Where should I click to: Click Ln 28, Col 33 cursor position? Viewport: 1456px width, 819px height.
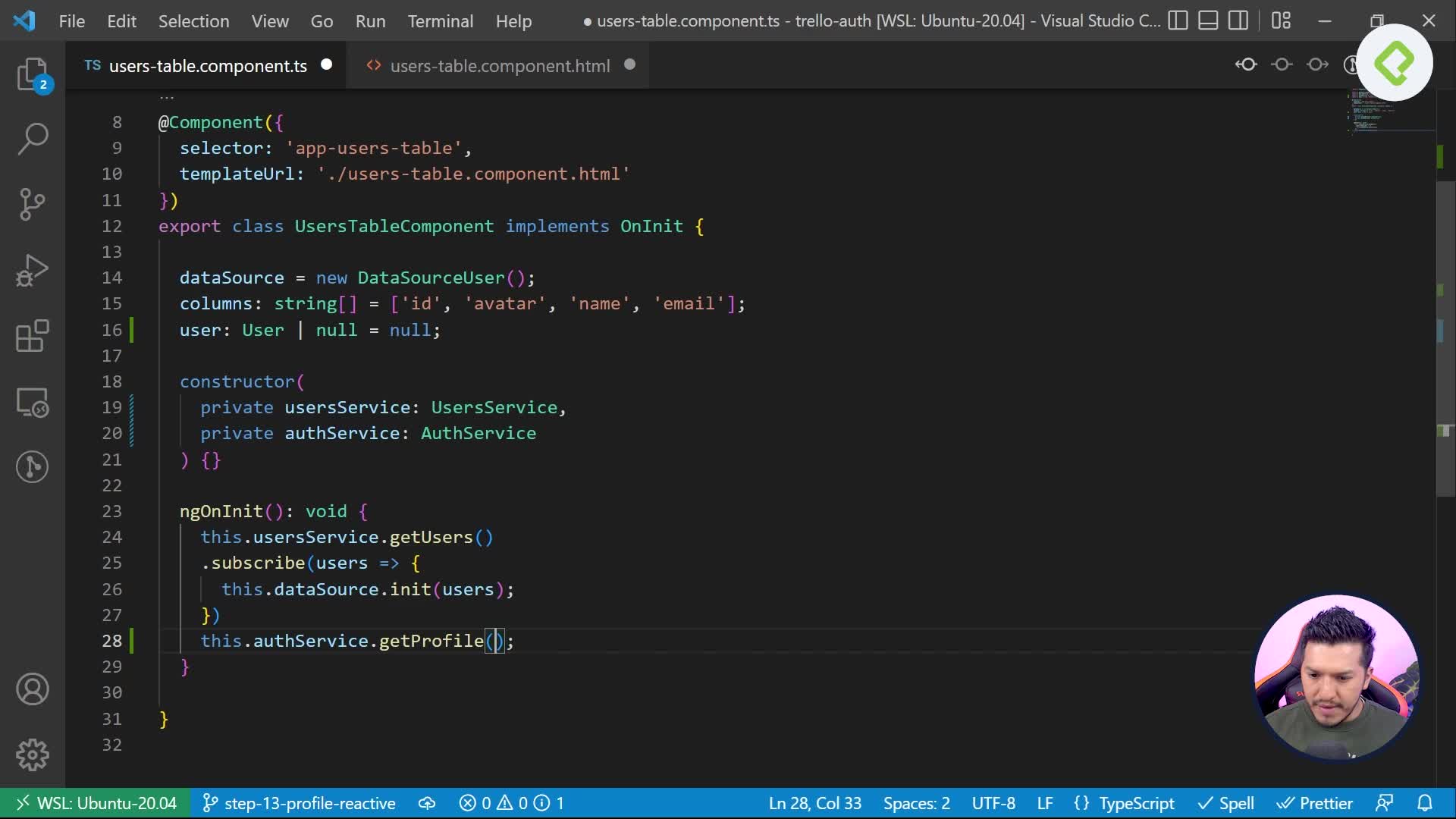[814, 803]
